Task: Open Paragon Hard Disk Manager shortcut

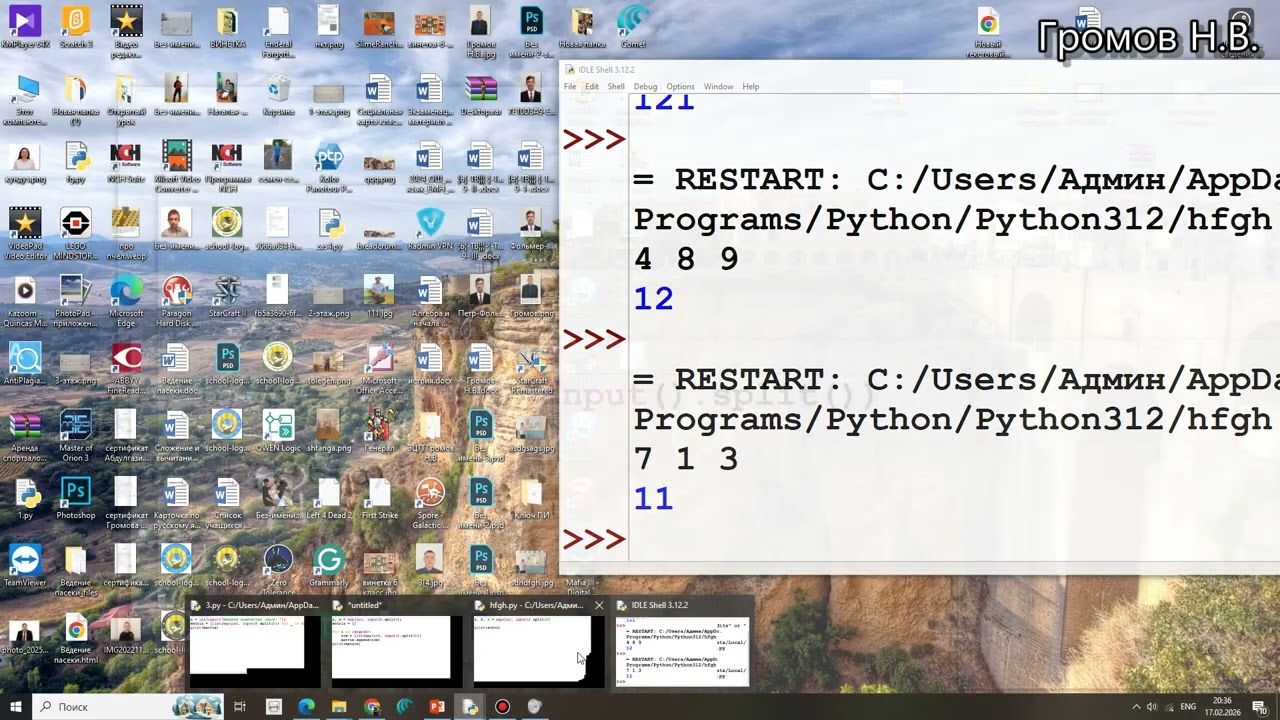Action: click(177, 302)
